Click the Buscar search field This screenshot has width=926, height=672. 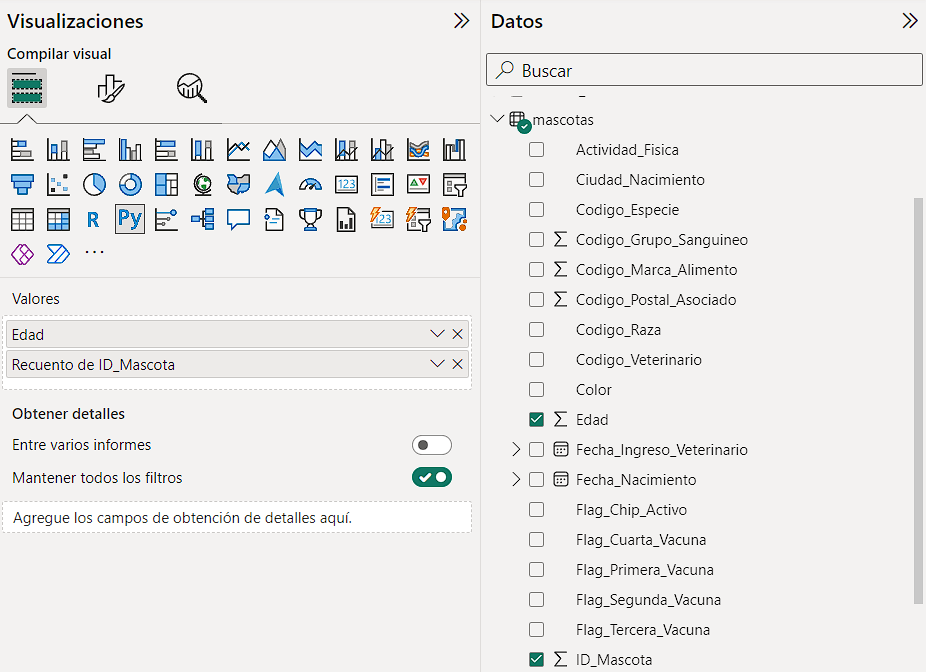[x=704, y=70]
